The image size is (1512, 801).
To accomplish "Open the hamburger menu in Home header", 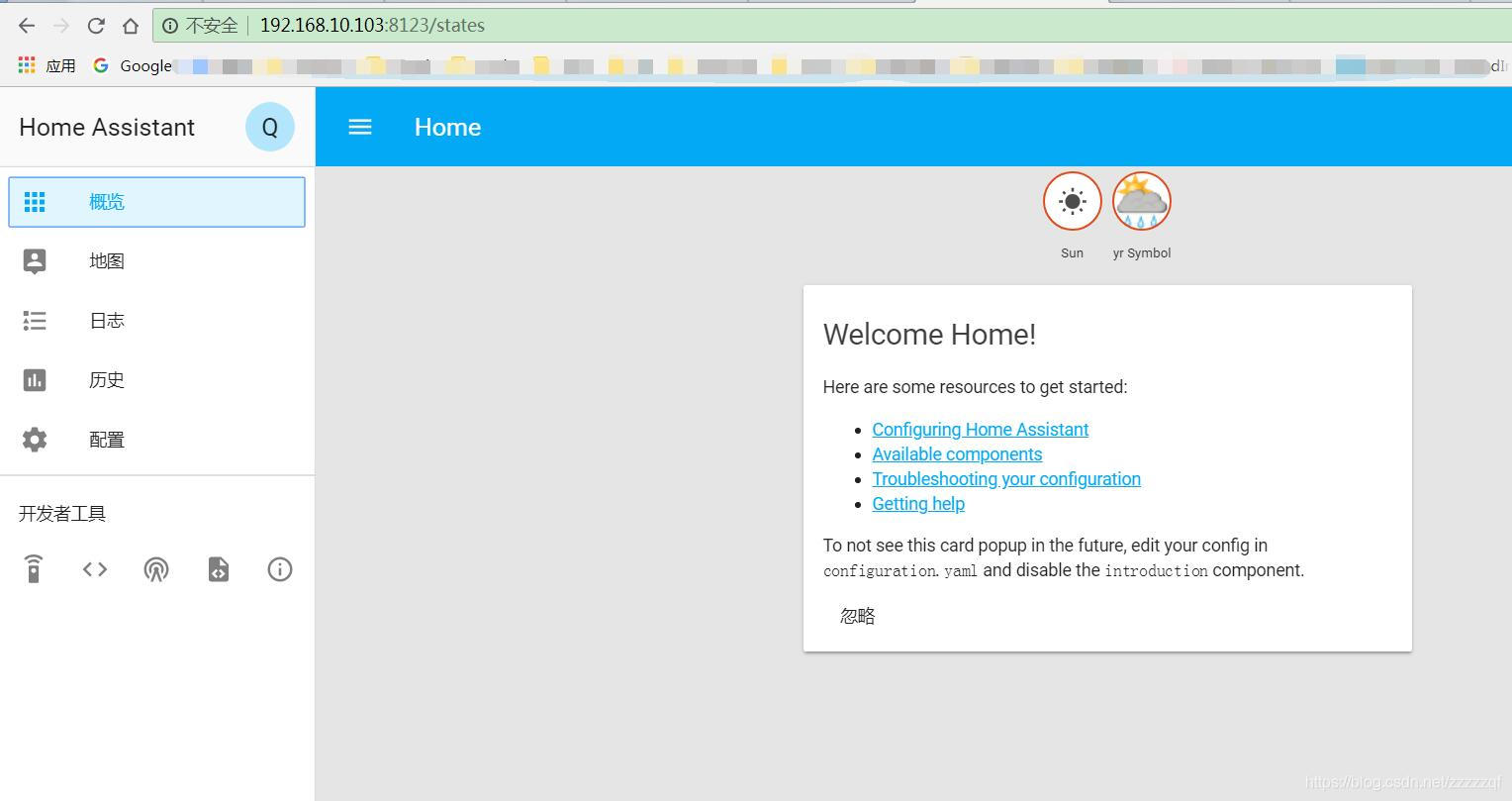I will (360, 127).
